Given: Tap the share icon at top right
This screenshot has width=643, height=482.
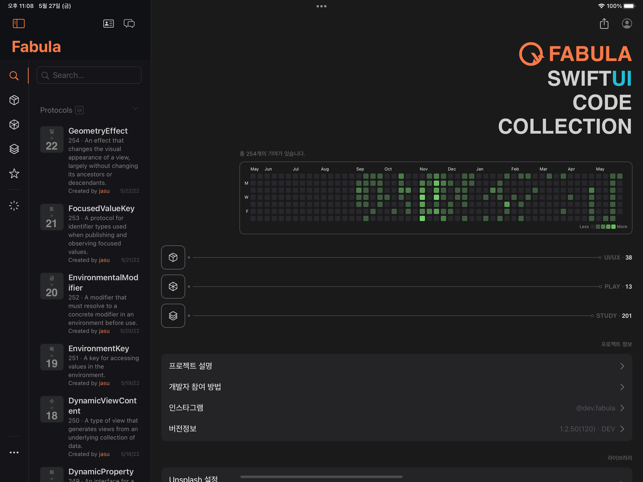Looking at the screenshot, I should (x=604, y=23).
